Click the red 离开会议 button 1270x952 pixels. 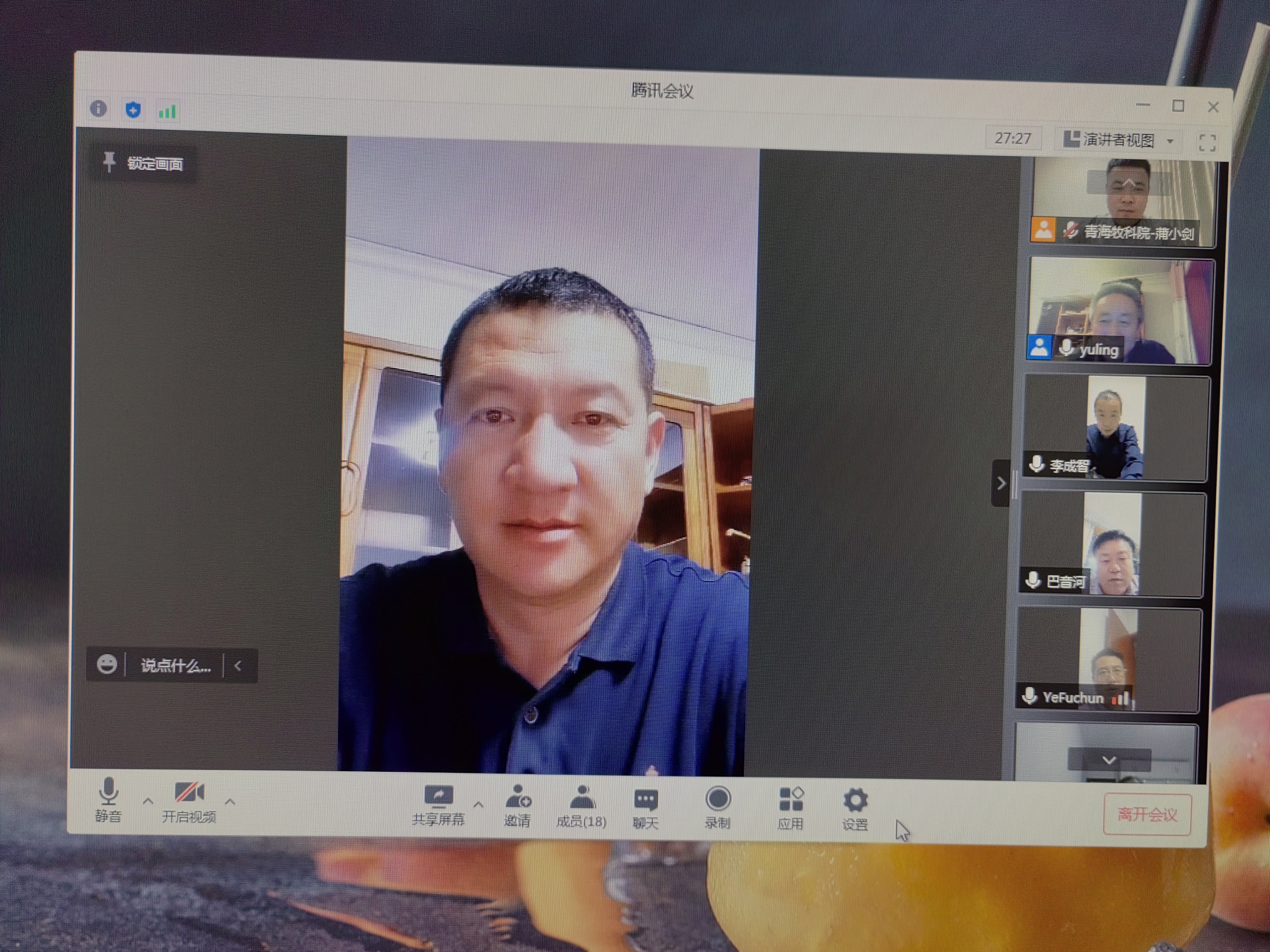tap(1147, 814)
